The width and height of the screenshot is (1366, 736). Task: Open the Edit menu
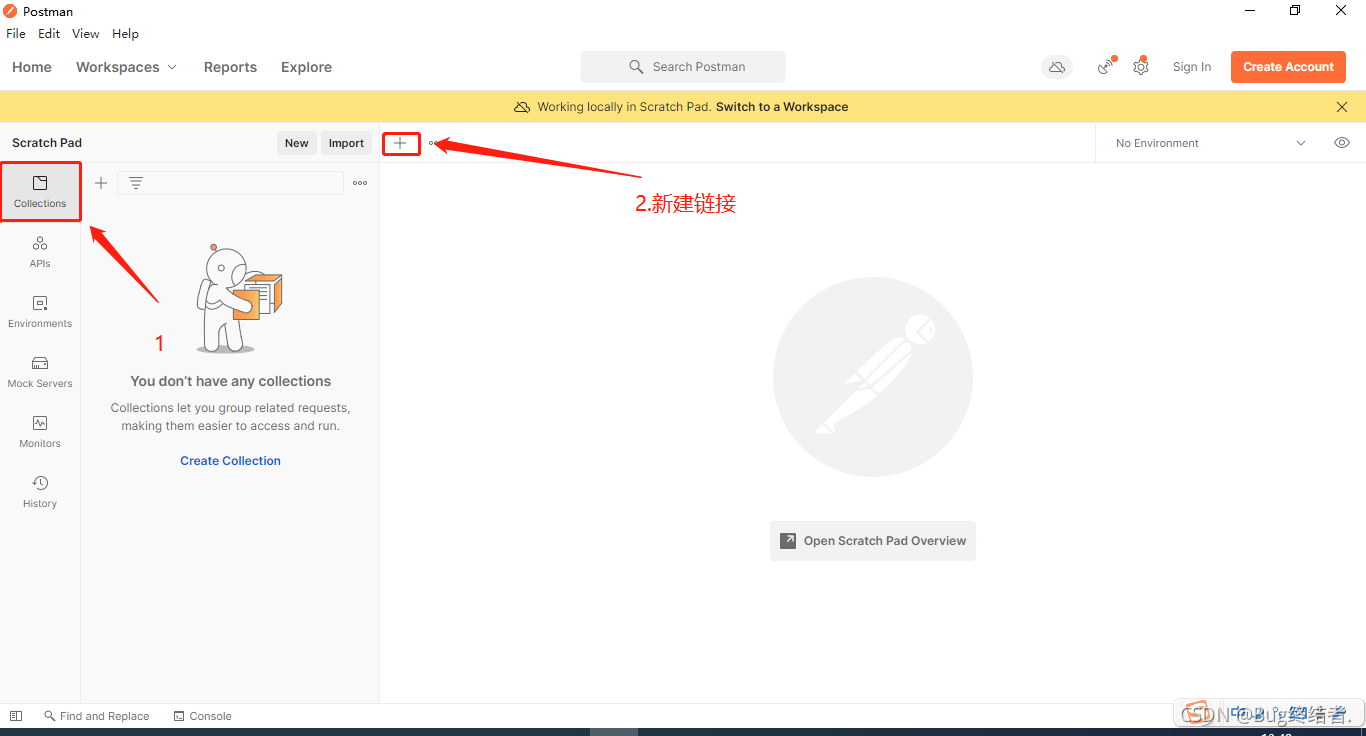coord(49,33)
